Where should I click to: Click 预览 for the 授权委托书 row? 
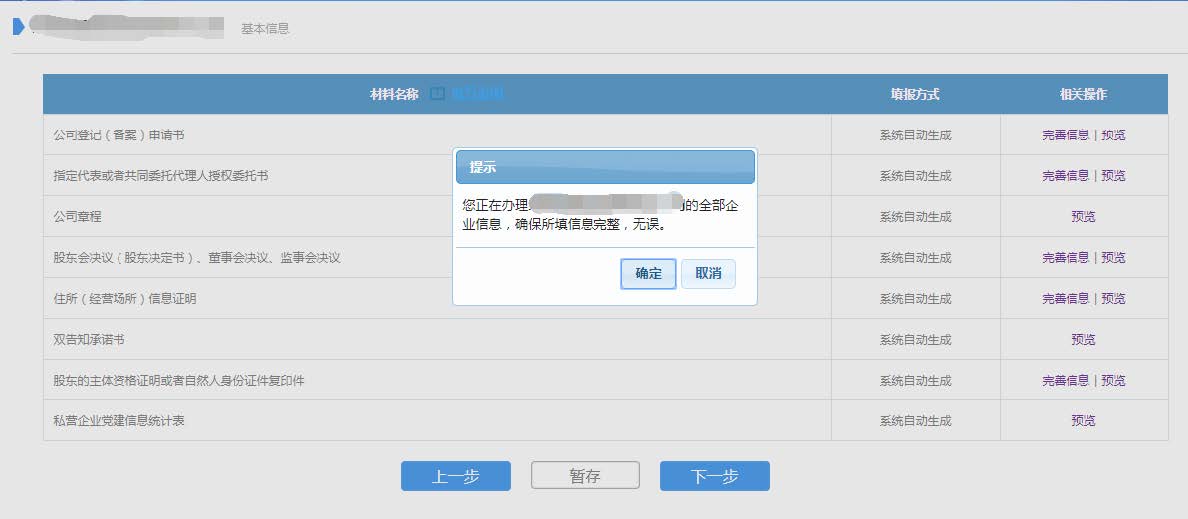[1113, 176]
